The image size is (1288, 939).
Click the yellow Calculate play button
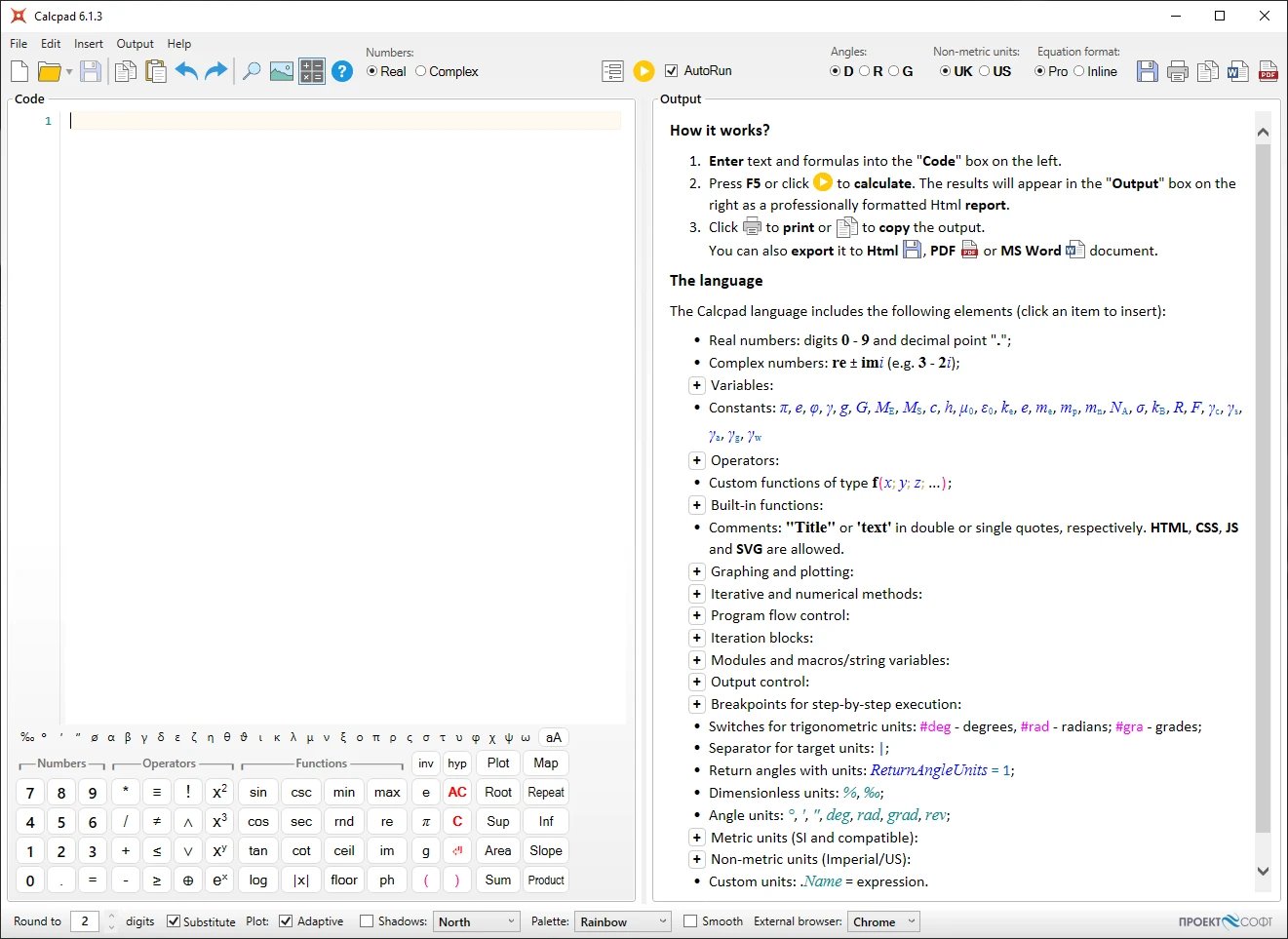[644, 71]
